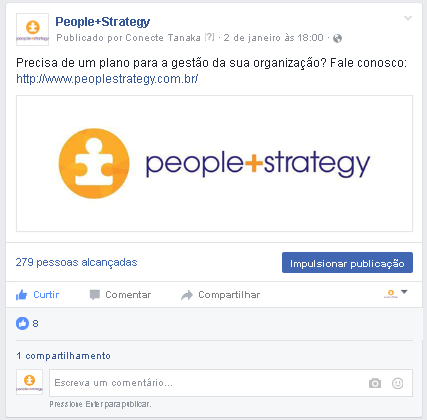Open the people+strategy logo image
Image resolution: width=427 pixels, height=420 pixels.
[x=214, y=163]
